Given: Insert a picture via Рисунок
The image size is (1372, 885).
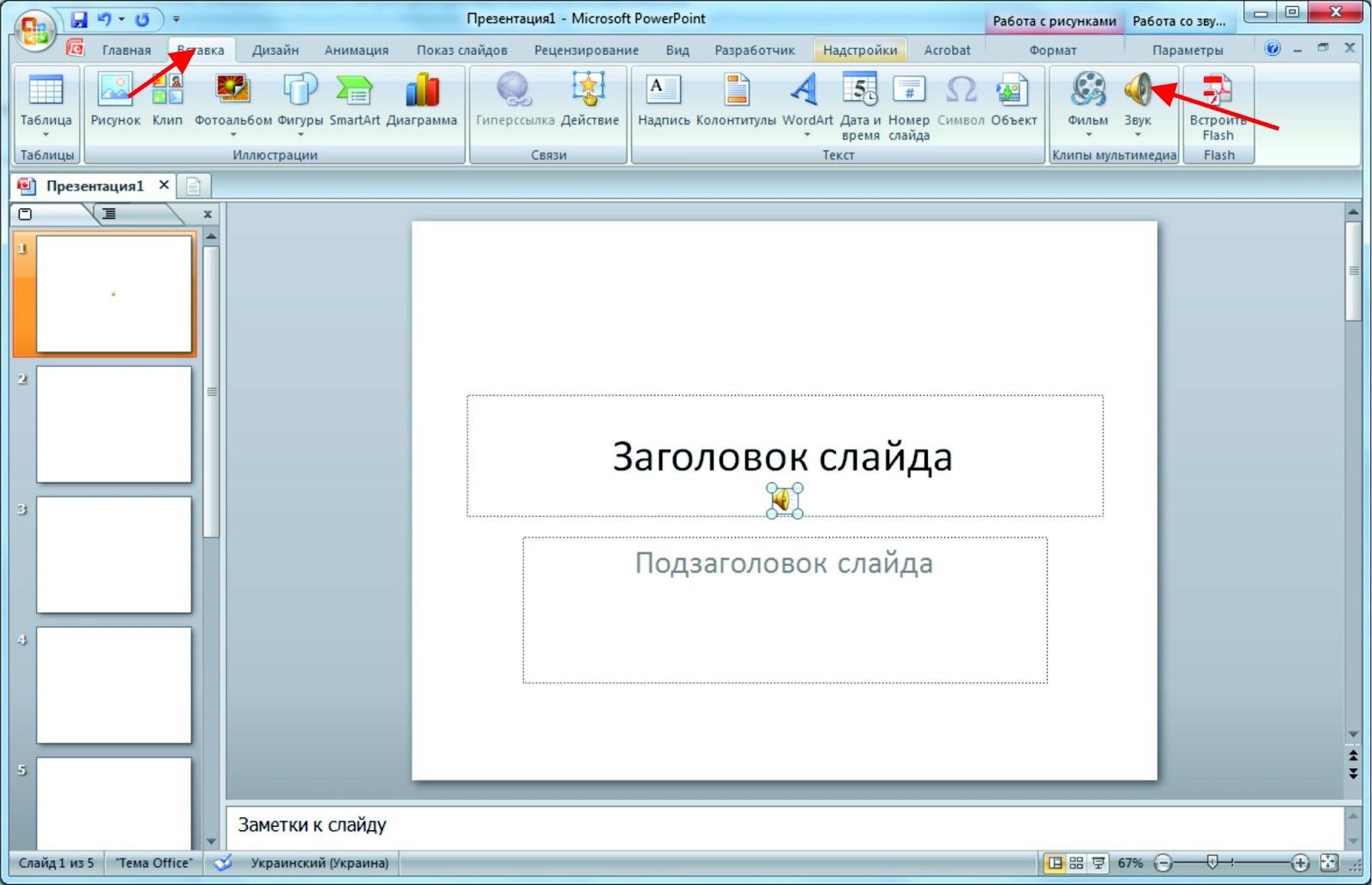Looking at the screenshot, I should click(115, 90).
